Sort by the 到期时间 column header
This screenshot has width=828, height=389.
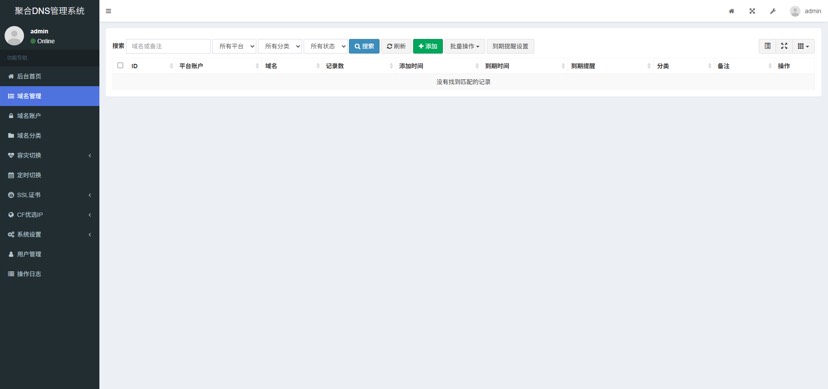point(524,66)
